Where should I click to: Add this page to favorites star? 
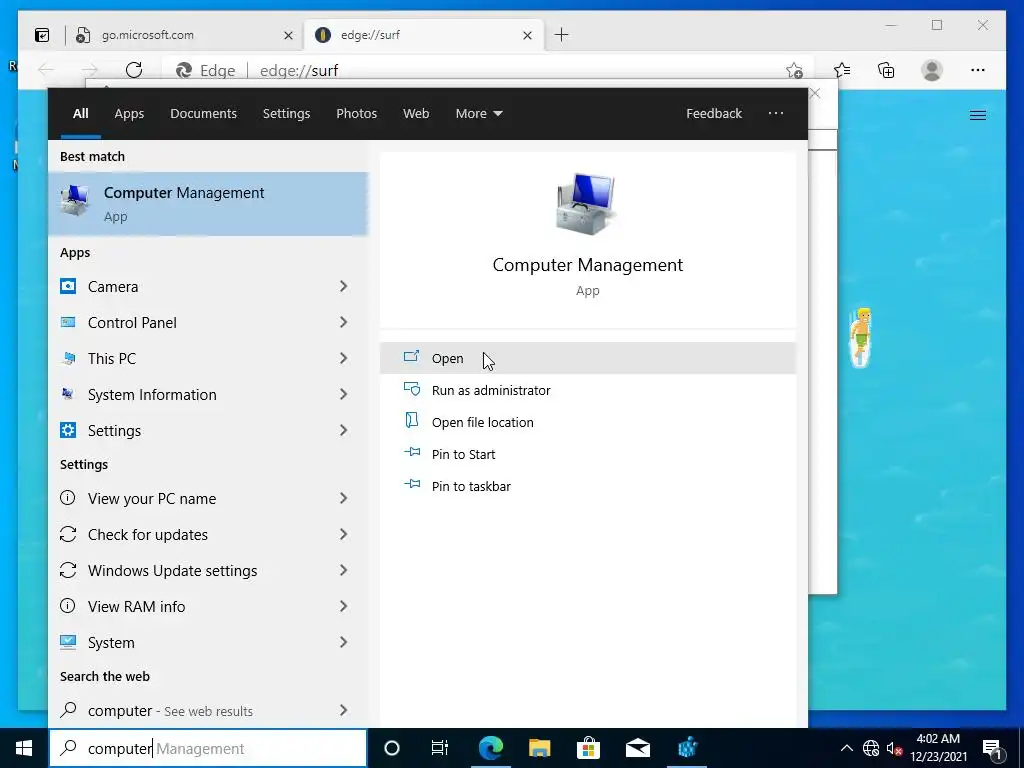click(794, 70)
